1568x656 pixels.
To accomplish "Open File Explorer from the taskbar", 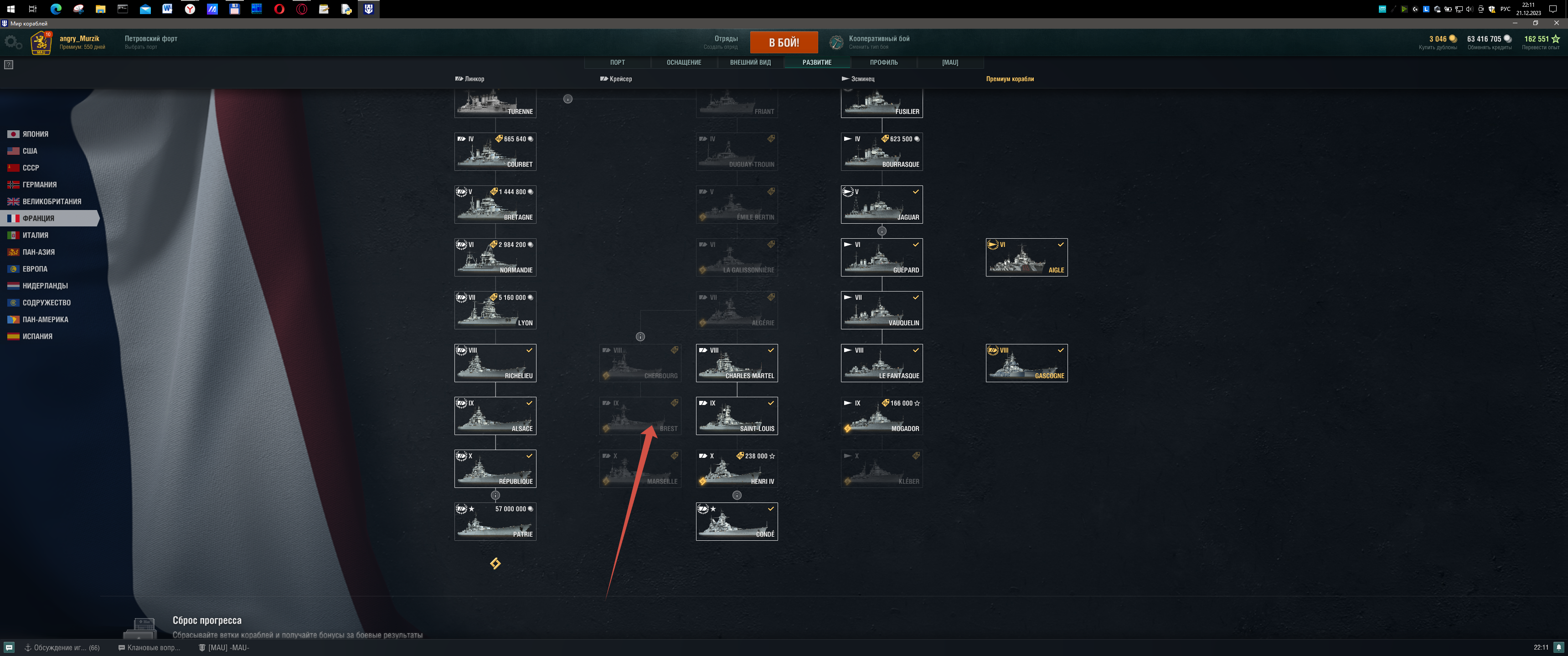I will click(100, 9).
